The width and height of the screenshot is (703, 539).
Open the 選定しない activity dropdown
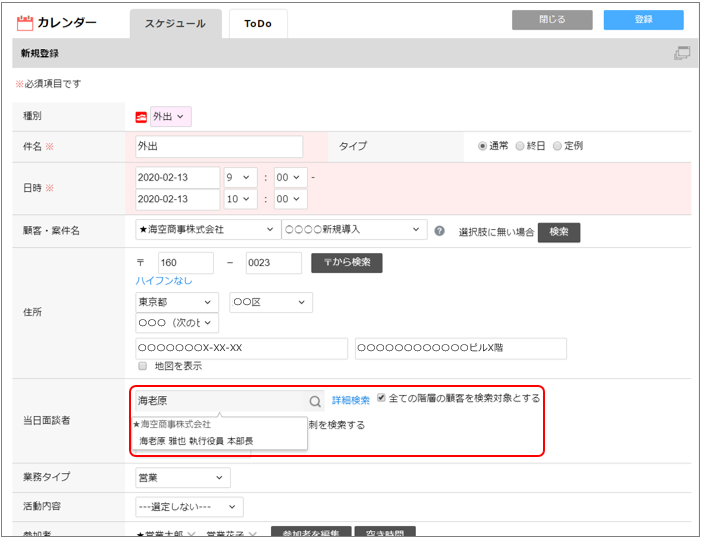click(x=189, y=507)
